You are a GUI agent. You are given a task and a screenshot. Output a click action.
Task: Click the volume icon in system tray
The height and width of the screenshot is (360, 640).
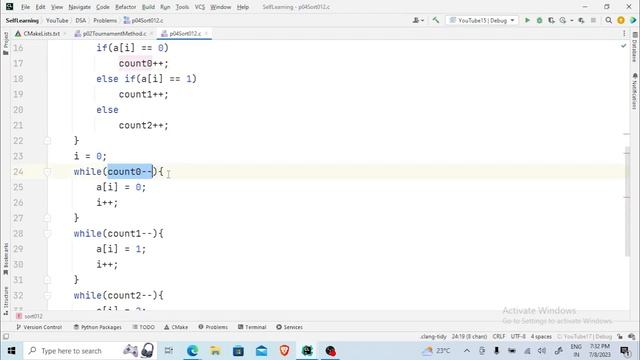542,351
